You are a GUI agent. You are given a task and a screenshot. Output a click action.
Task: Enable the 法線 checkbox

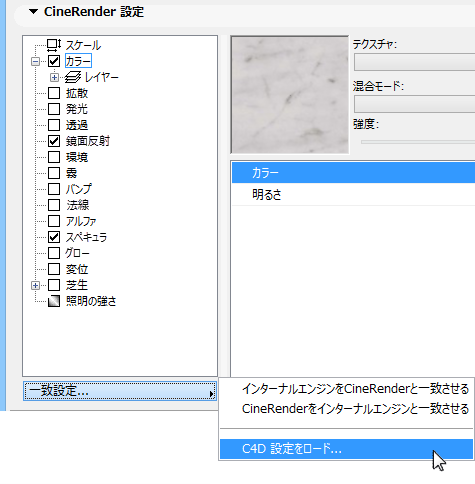pos(54,205)
